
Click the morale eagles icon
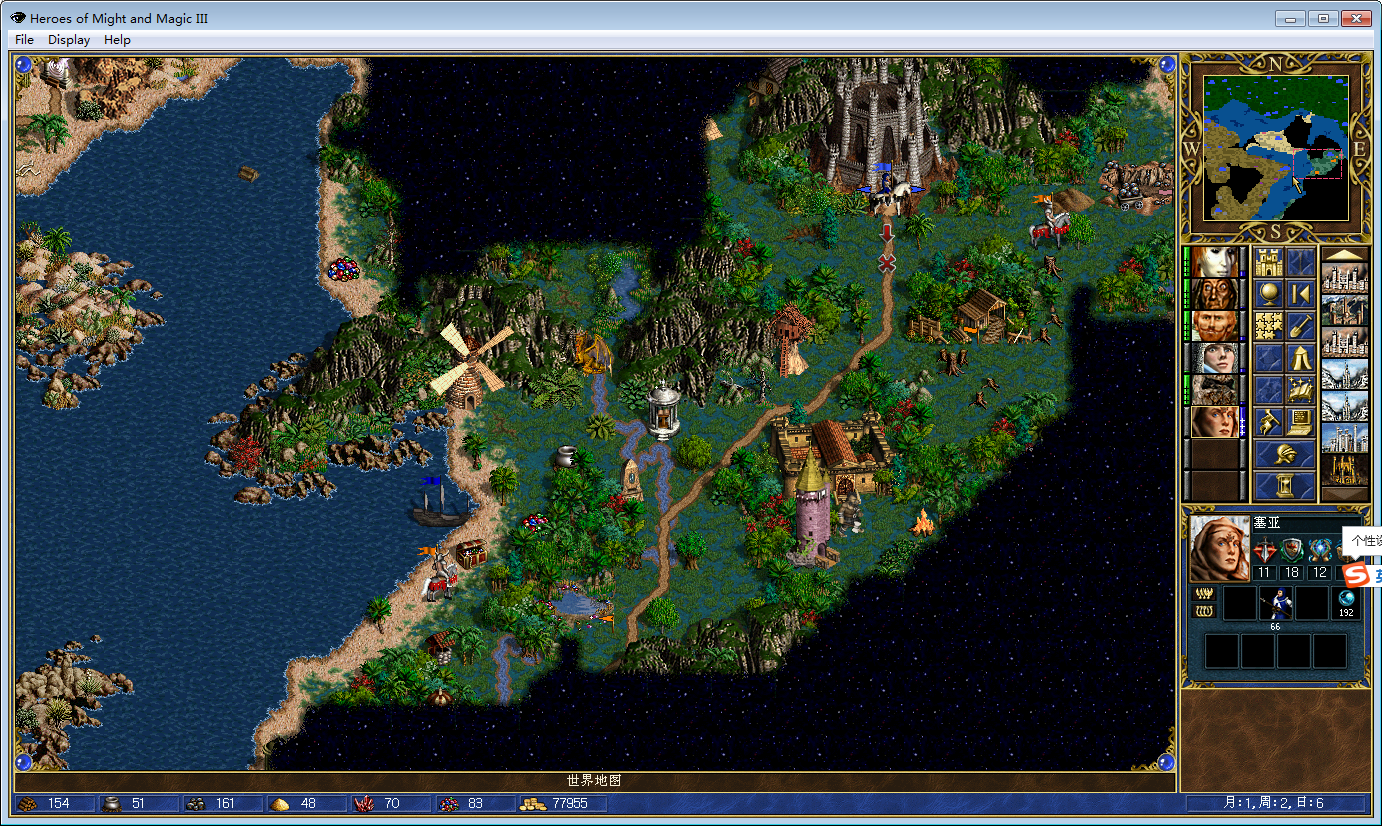1204,593
